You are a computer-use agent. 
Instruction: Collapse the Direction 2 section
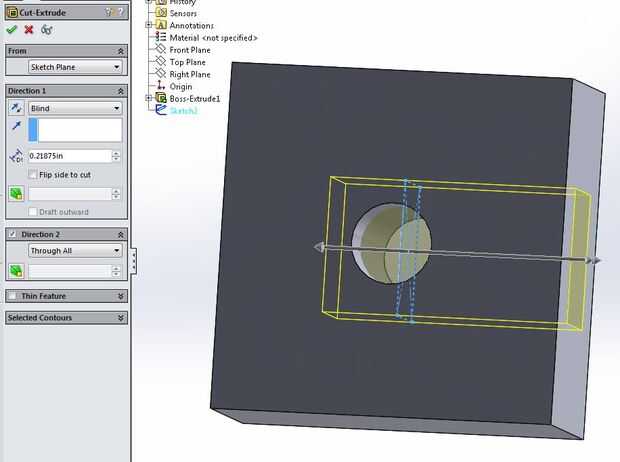coord(121,235)
